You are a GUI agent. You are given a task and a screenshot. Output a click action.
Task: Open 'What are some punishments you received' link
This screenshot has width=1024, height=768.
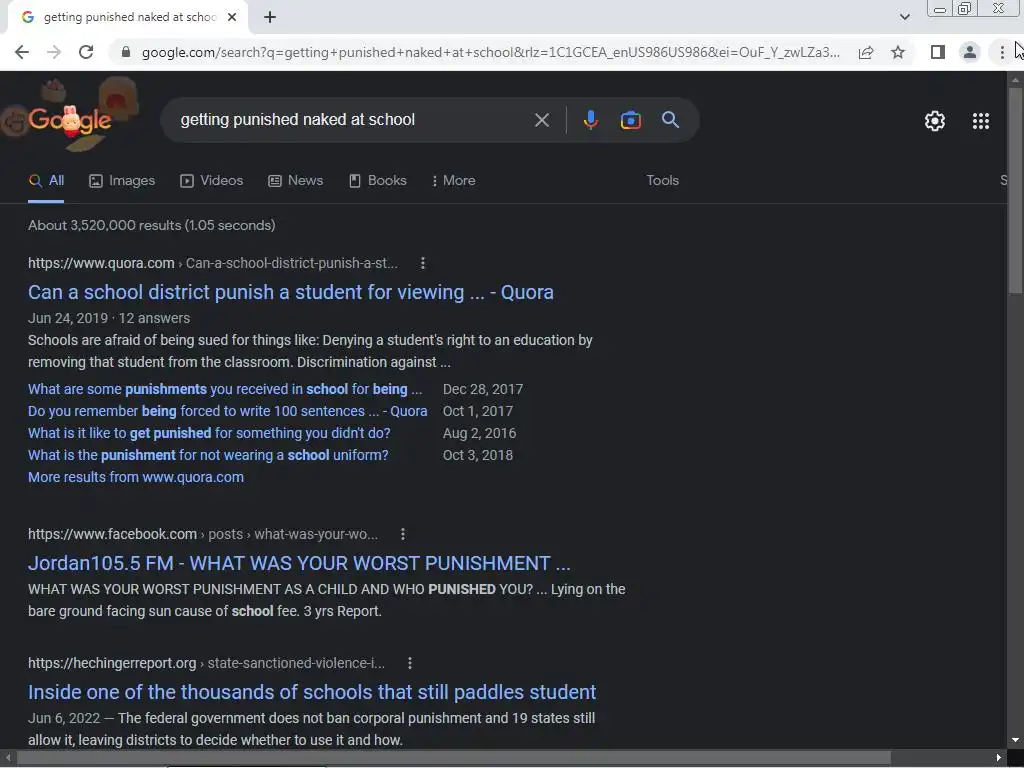(225, 389)
